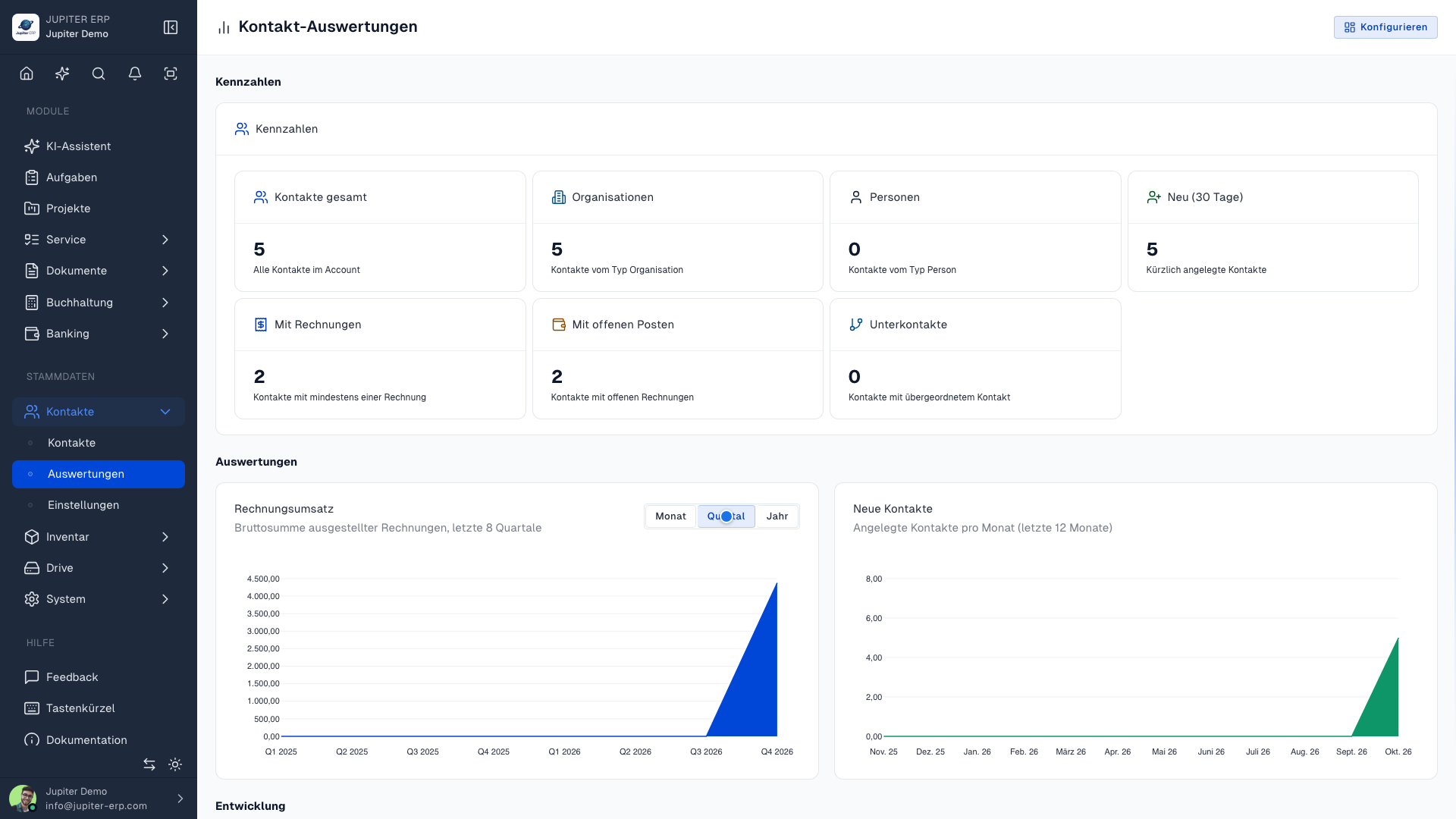The image size is (1456, 819).
Task: Click the switch arrows icon at sidebar bottom
Action: (x=149, y=764)
